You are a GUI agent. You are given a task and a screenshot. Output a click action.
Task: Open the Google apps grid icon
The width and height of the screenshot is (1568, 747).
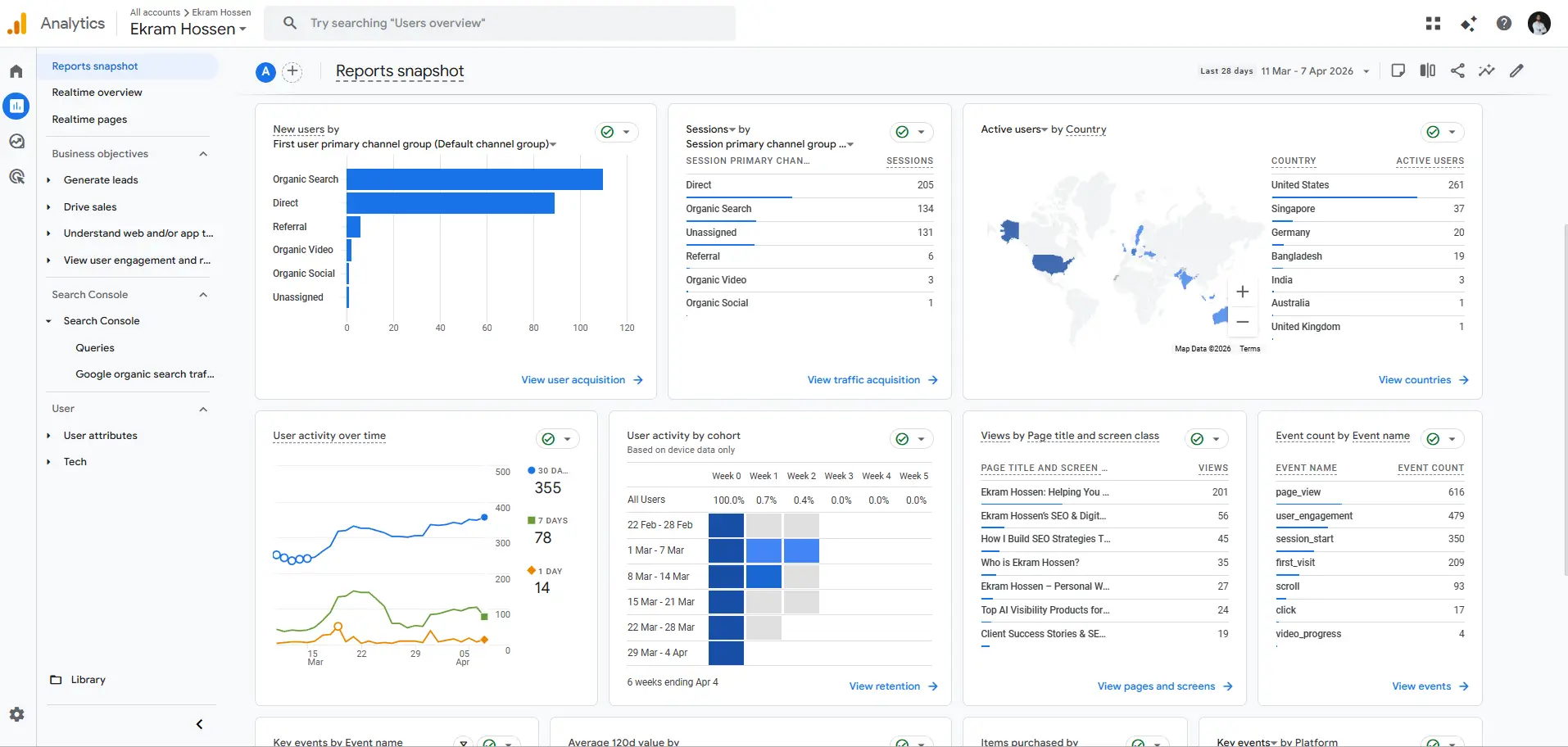click(x=1433, y=23)
